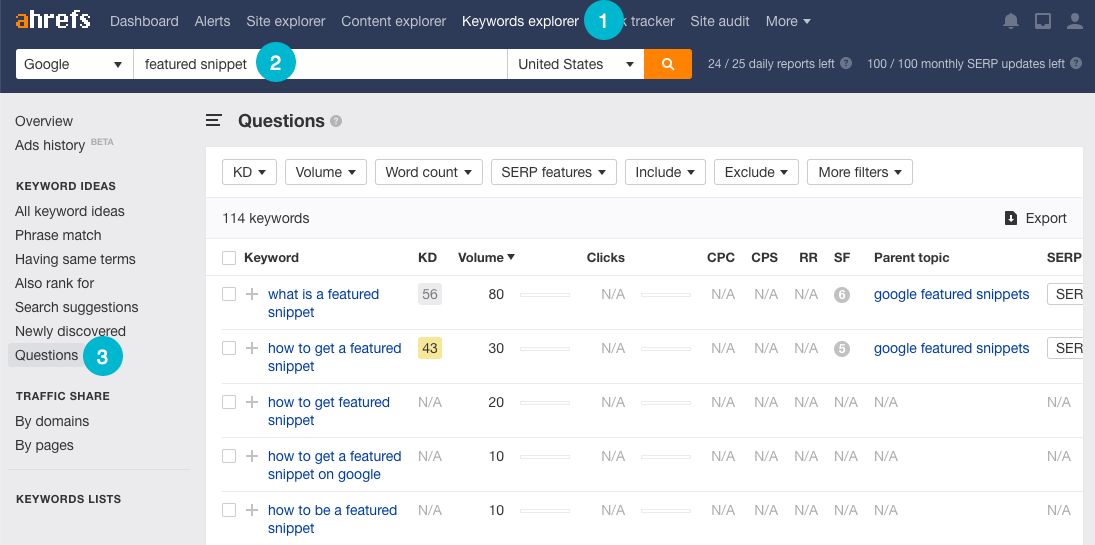Open Site explorer in top navigation

(x=286, y=21)
